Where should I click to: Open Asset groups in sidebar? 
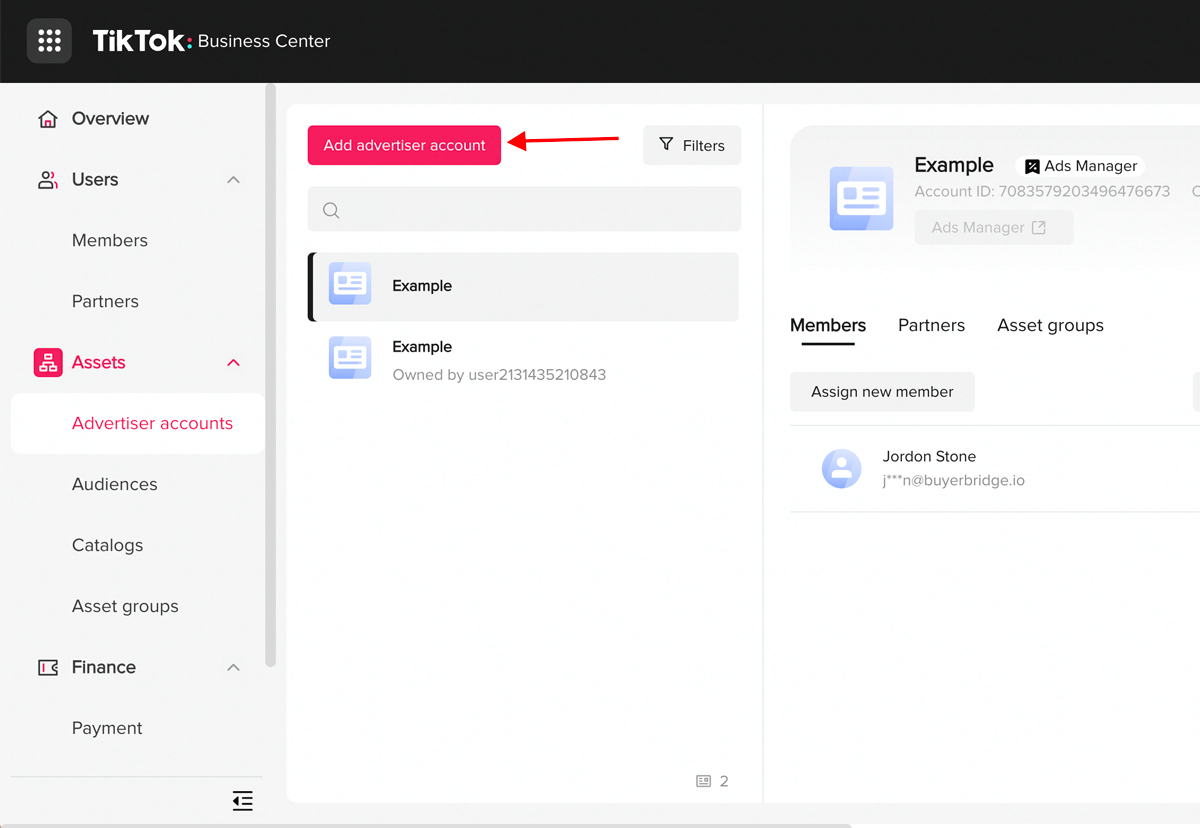125,607
